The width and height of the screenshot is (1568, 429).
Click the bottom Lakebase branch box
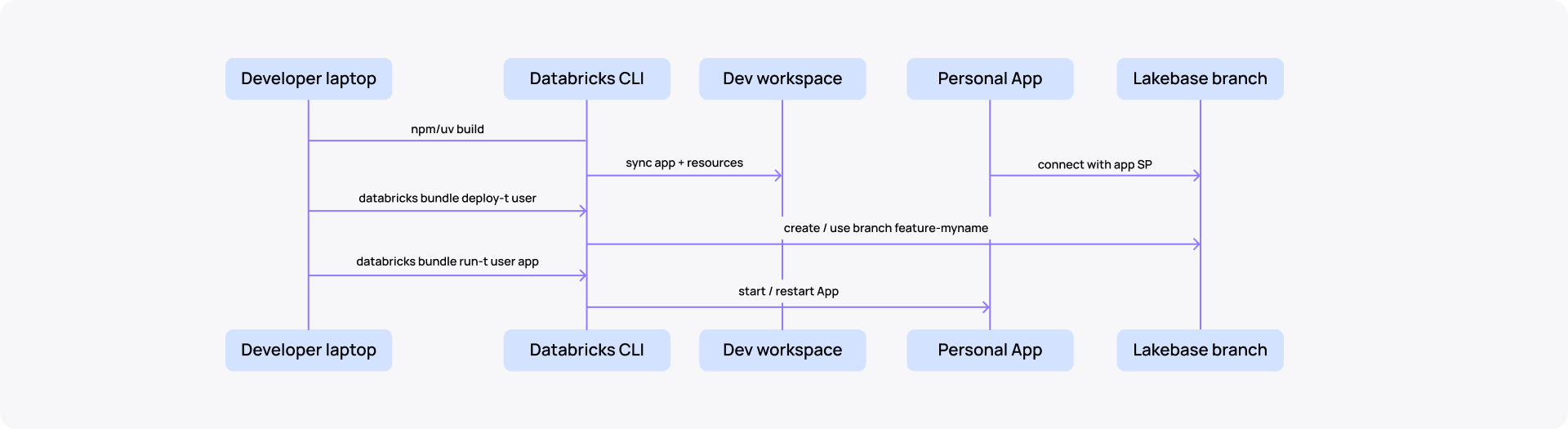pos(1200,350)
